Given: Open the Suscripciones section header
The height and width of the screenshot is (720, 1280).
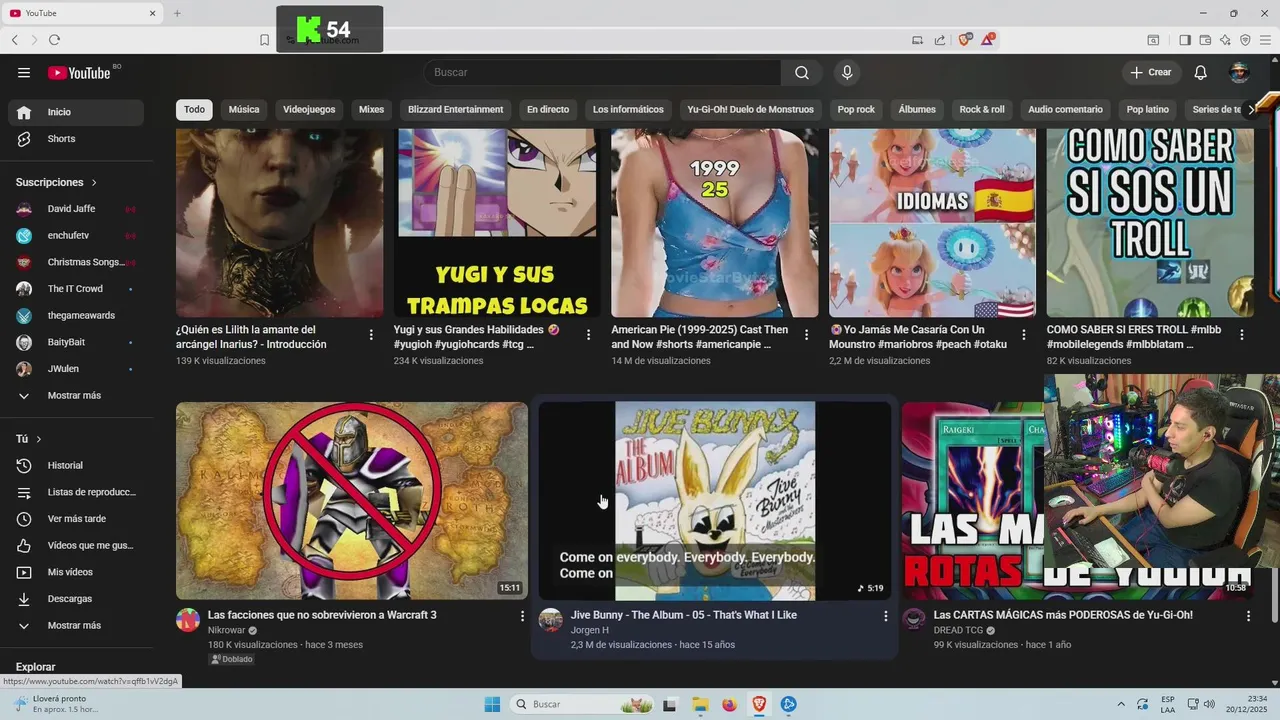Looking at the screenshot, I should [x=57, y=182].
